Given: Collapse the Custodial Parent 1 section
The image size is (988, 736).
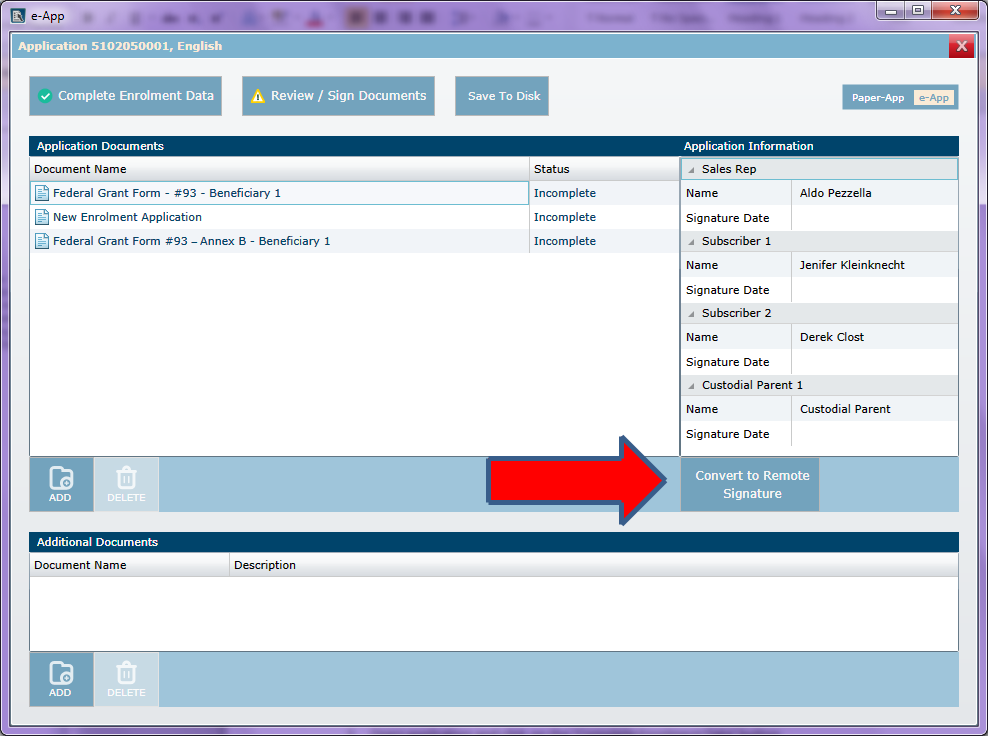Looking at the screenshot, I should click(691, 386).
